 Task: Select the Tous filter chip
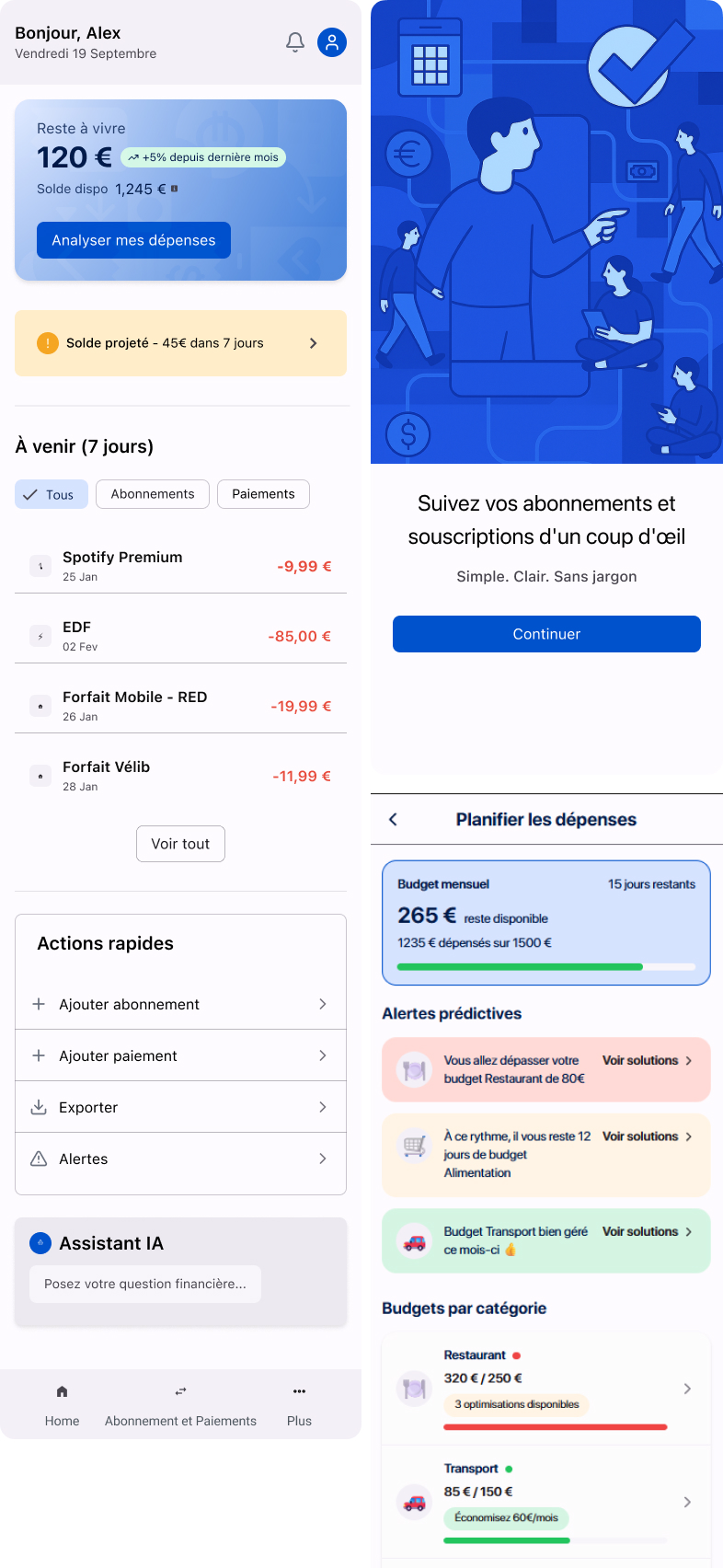click(52, 494)
